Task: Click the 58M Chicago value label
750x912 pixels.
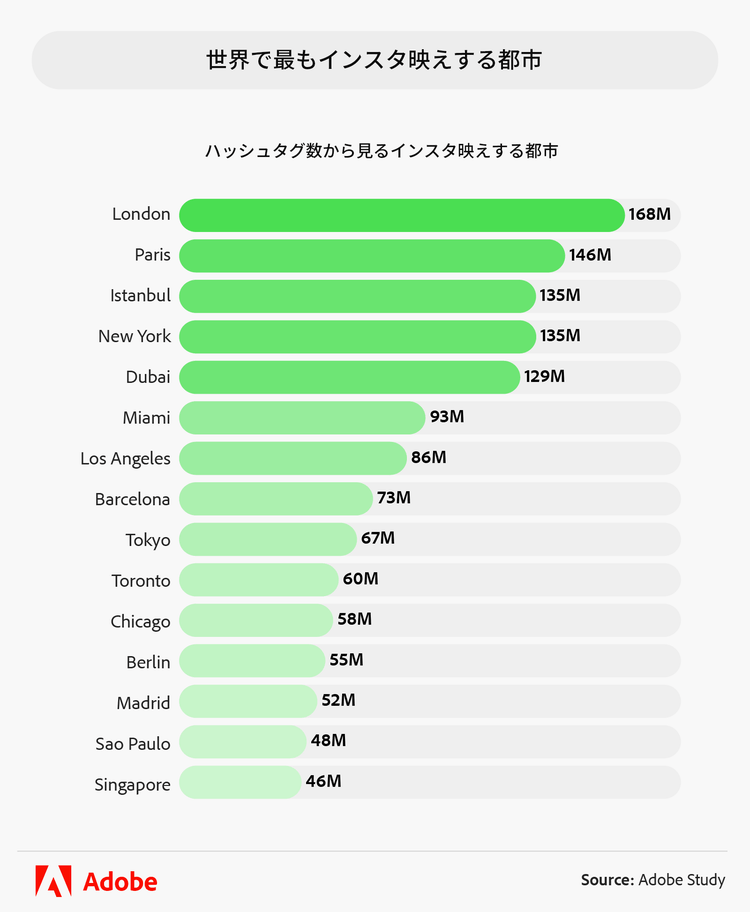Action: [x=355, y=619]
